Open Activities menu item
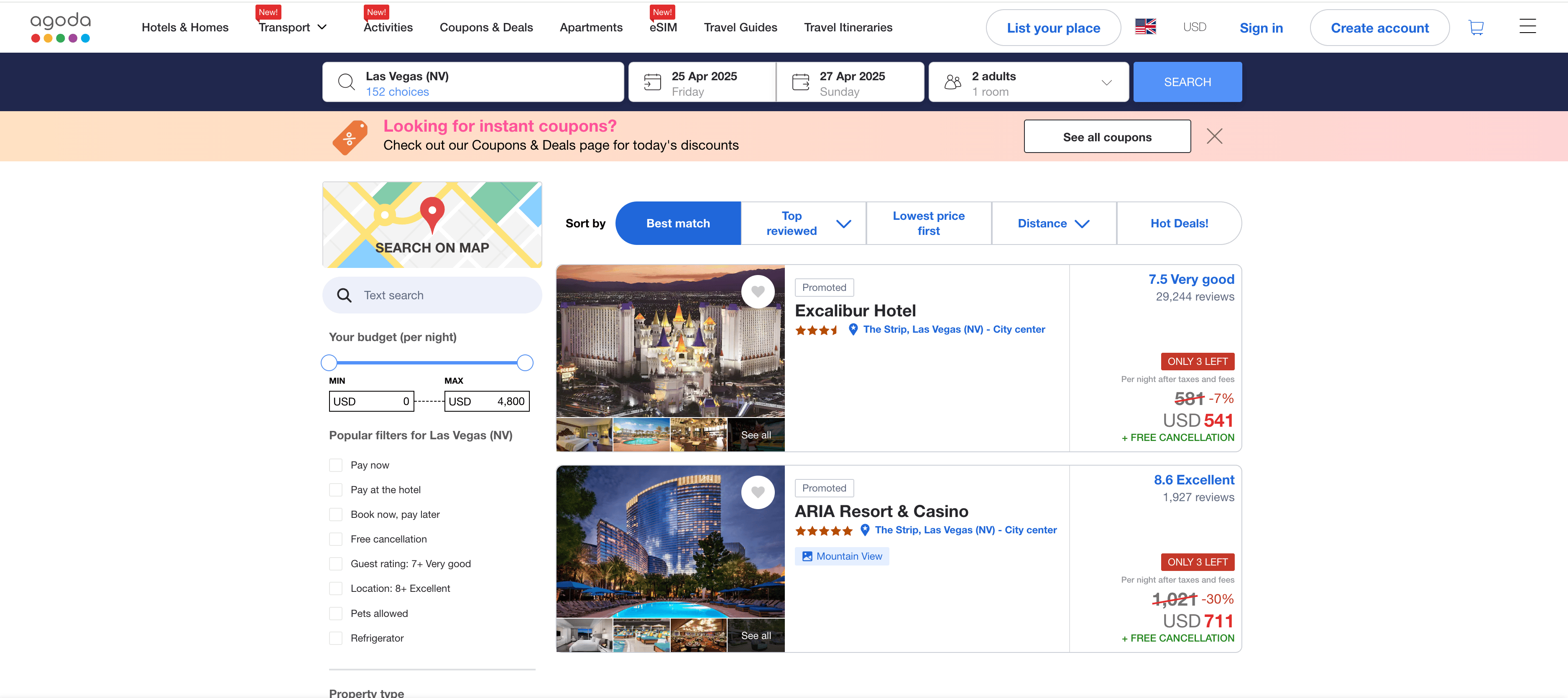Image resolution: width=1568 pixels, height=698 pixels. point(388,28)
